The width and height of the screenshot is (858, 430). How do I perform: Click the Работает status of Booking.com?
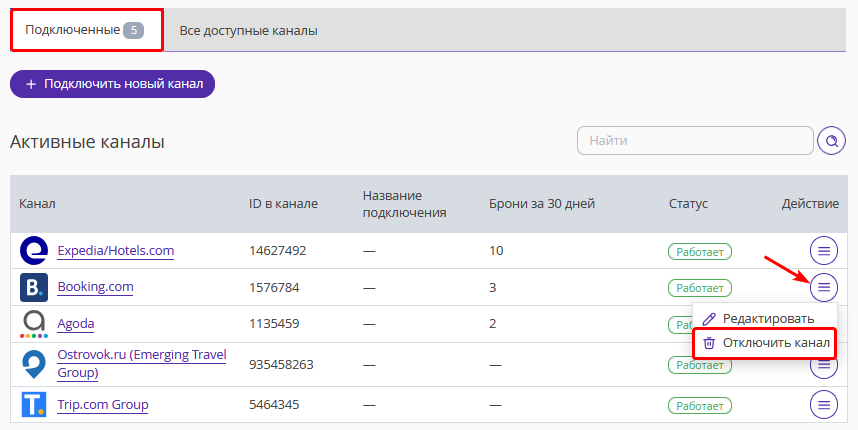(700, 288)
